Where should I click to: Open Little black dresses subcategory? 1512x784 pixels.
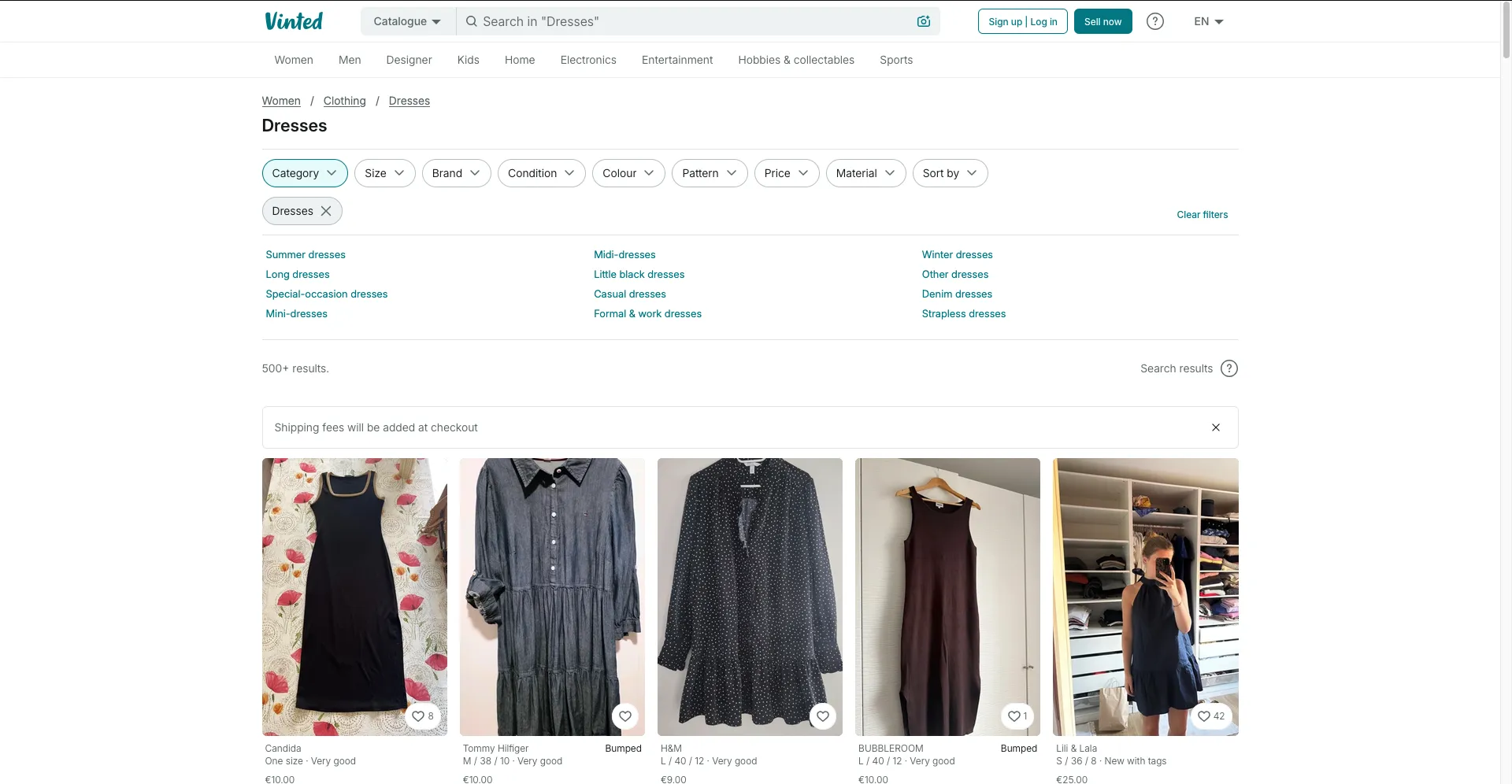coord(639,275)
